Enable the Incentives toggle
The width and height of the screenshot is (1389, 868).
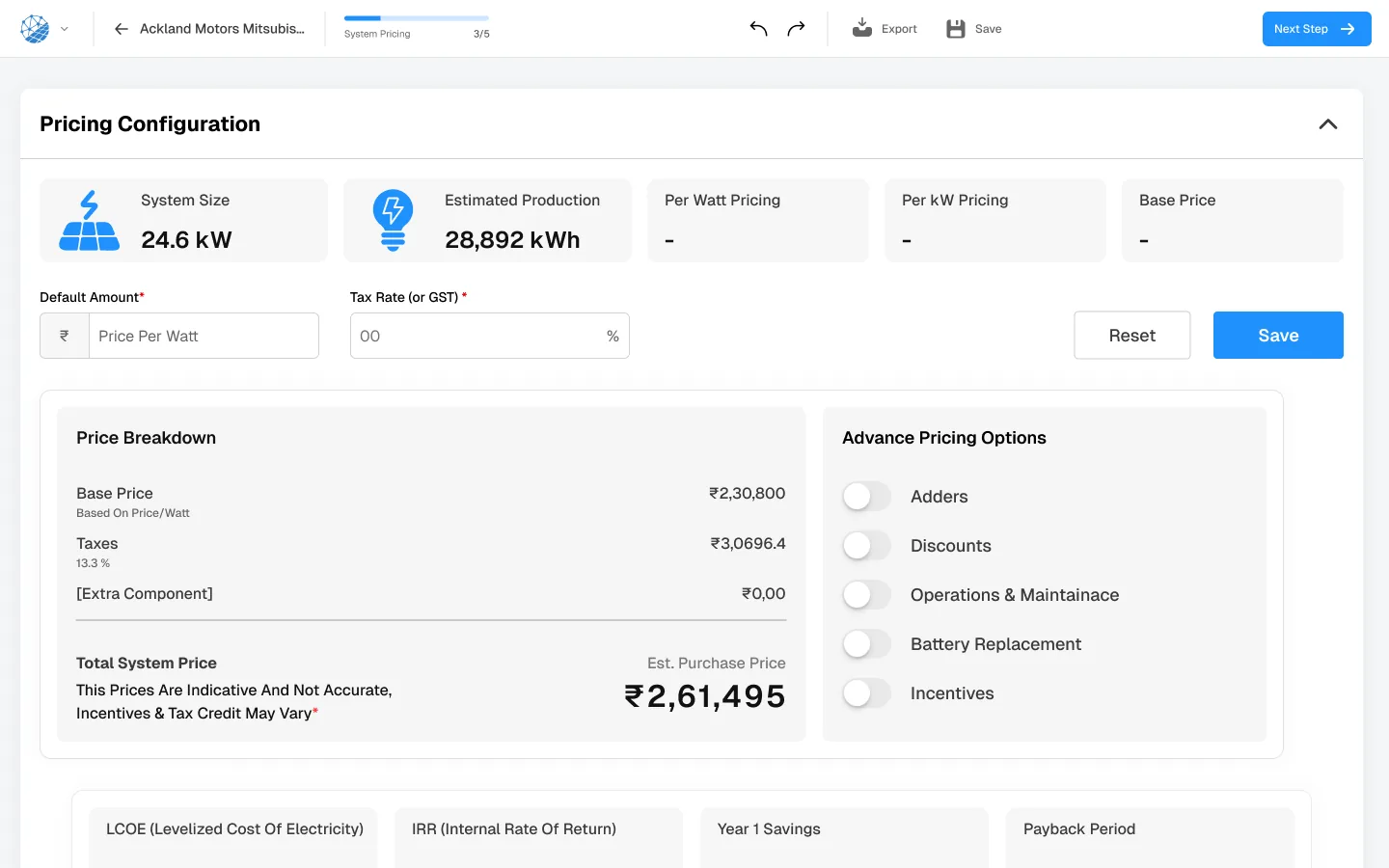coord(866,693)
